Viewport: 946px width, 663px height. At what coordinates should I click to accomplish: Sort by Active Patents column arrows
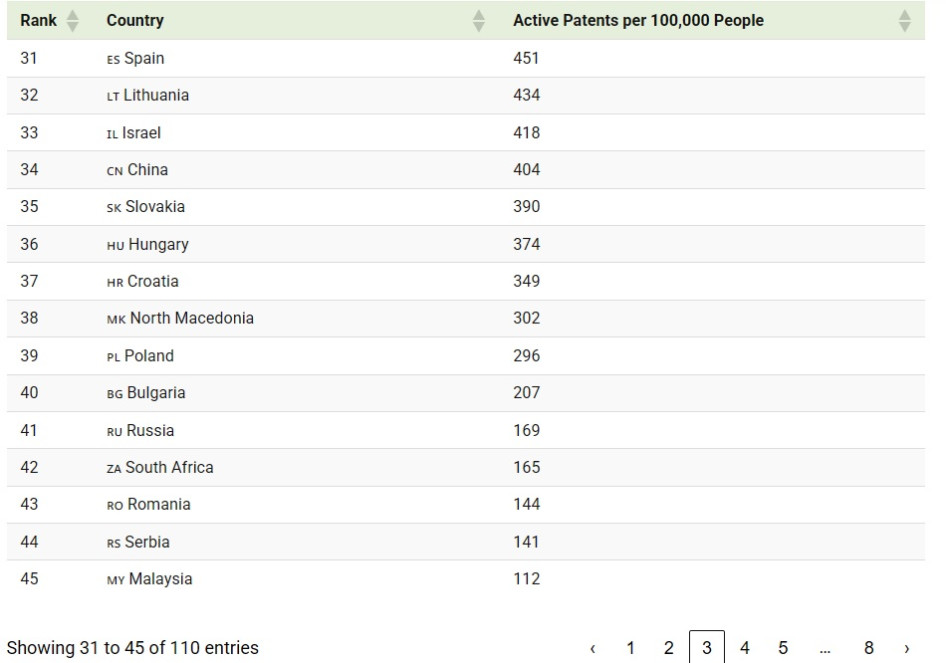pyautogui.click(x=905, y=20)
